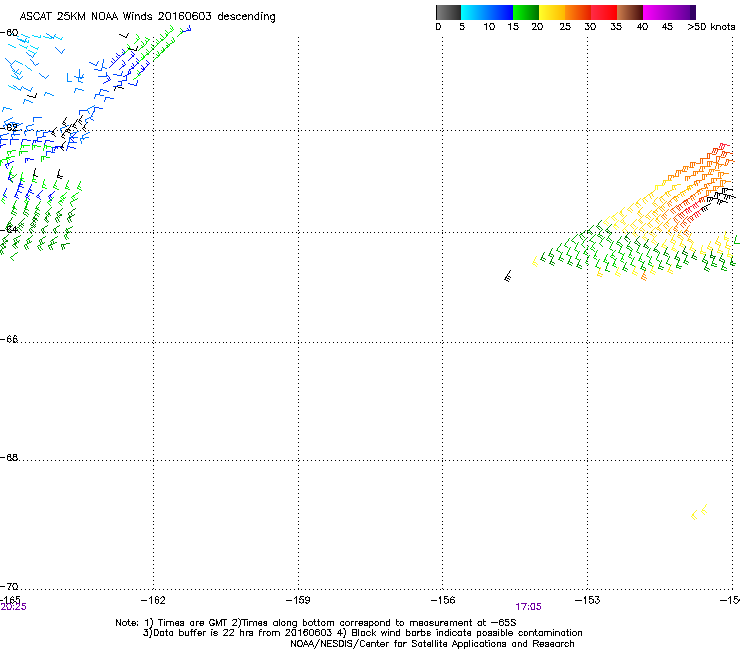Click the '10' legend scale label
Screen dimensions: 740x650
tap(489, 27)
